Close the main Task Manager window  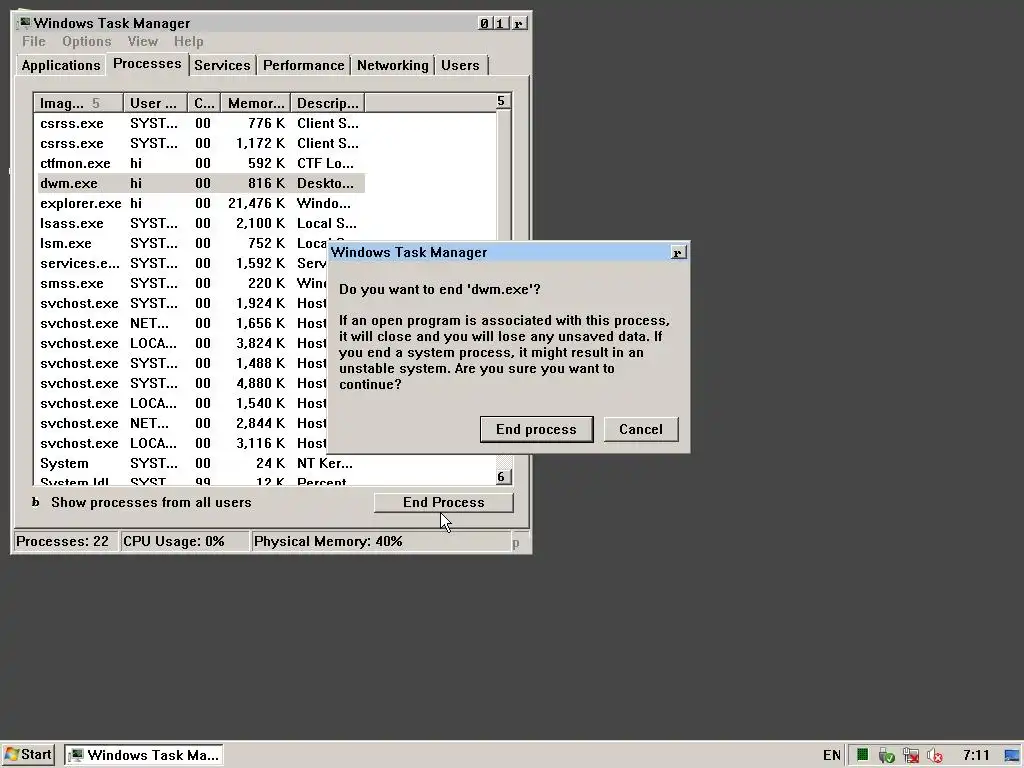pos(519,24)
